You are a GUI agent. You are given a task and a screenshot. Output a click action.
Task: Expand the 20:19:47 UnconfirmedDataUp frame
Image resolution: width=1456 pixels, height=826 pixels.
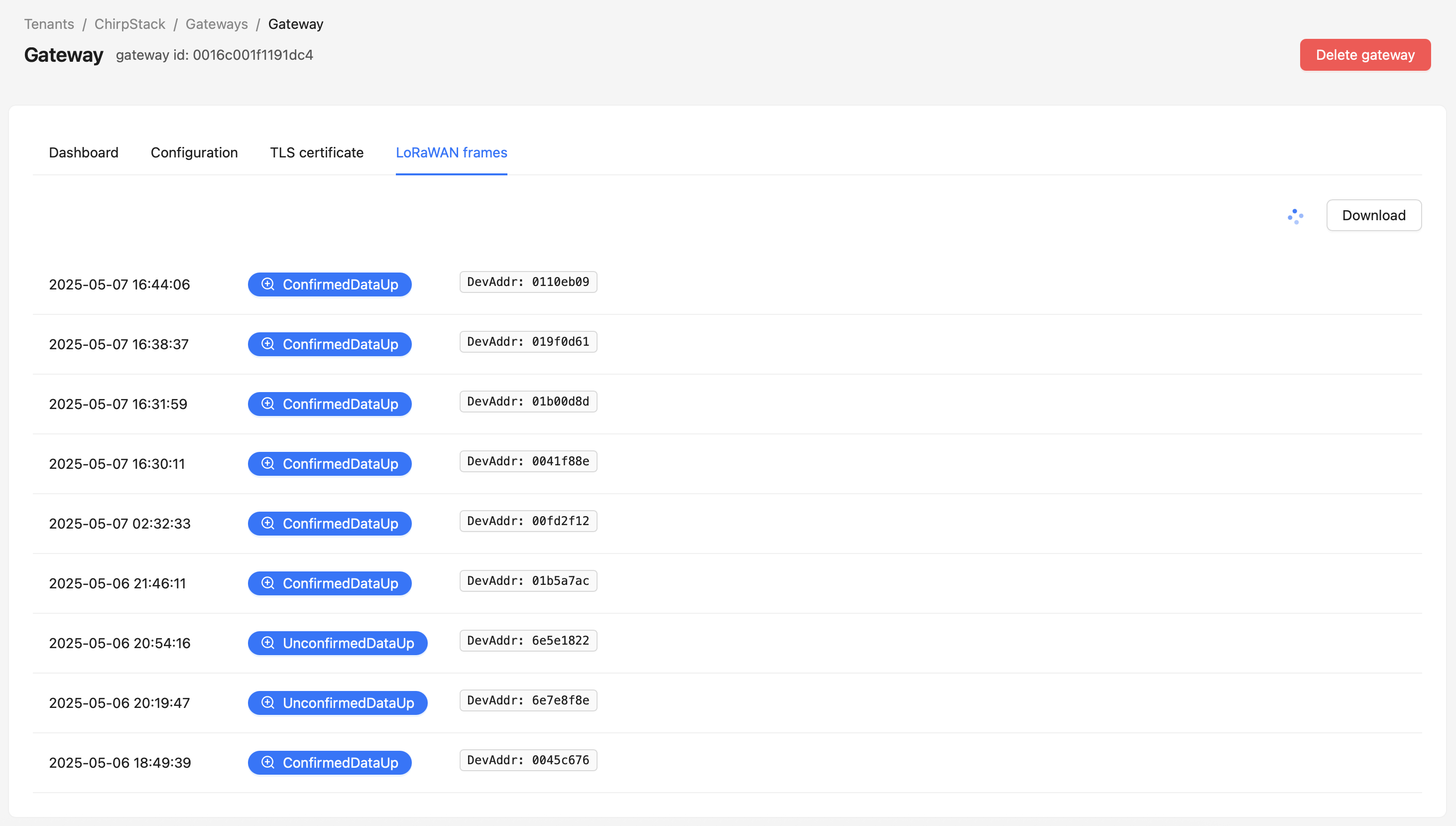(337, 703)
